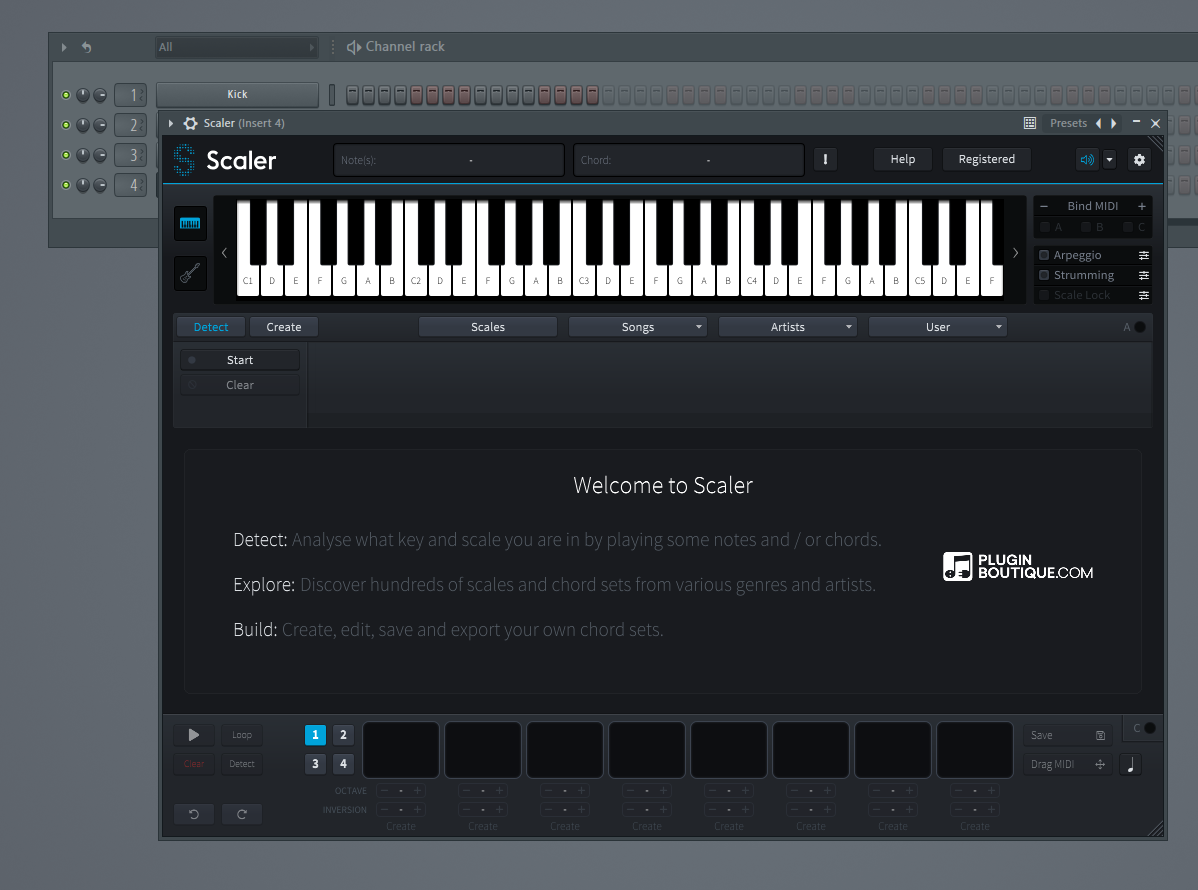Viewport: 1198px width, 890px height.
Task: Remove a MIDI binding with minus
Action: coord(1044,206)
